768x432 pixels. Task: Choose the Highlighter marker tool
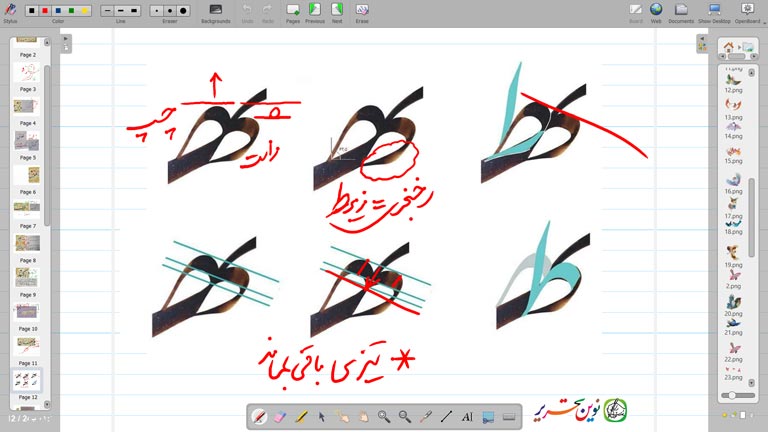click(x=301, y=416)
